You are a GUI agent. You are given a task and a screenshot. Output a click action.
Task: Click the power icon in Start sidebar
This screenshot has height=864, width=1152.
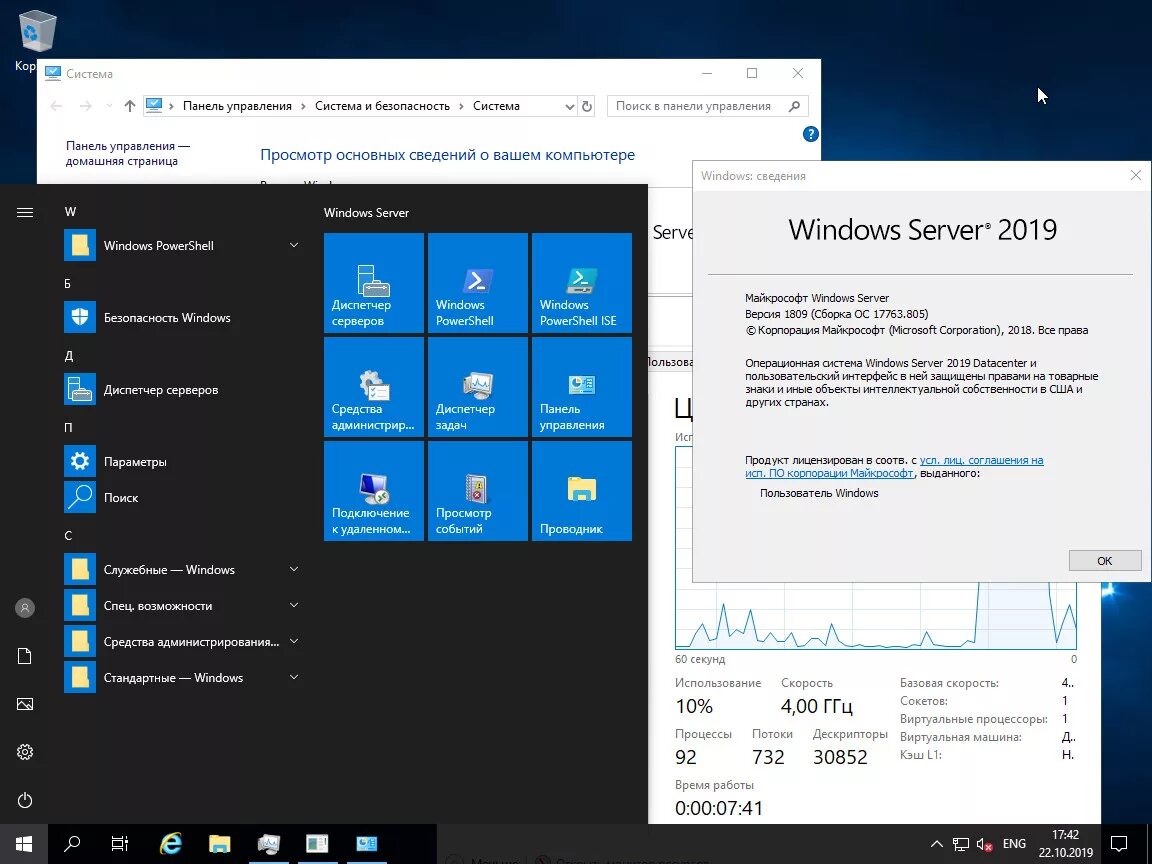pyautogui.click(x=24, y=800)
